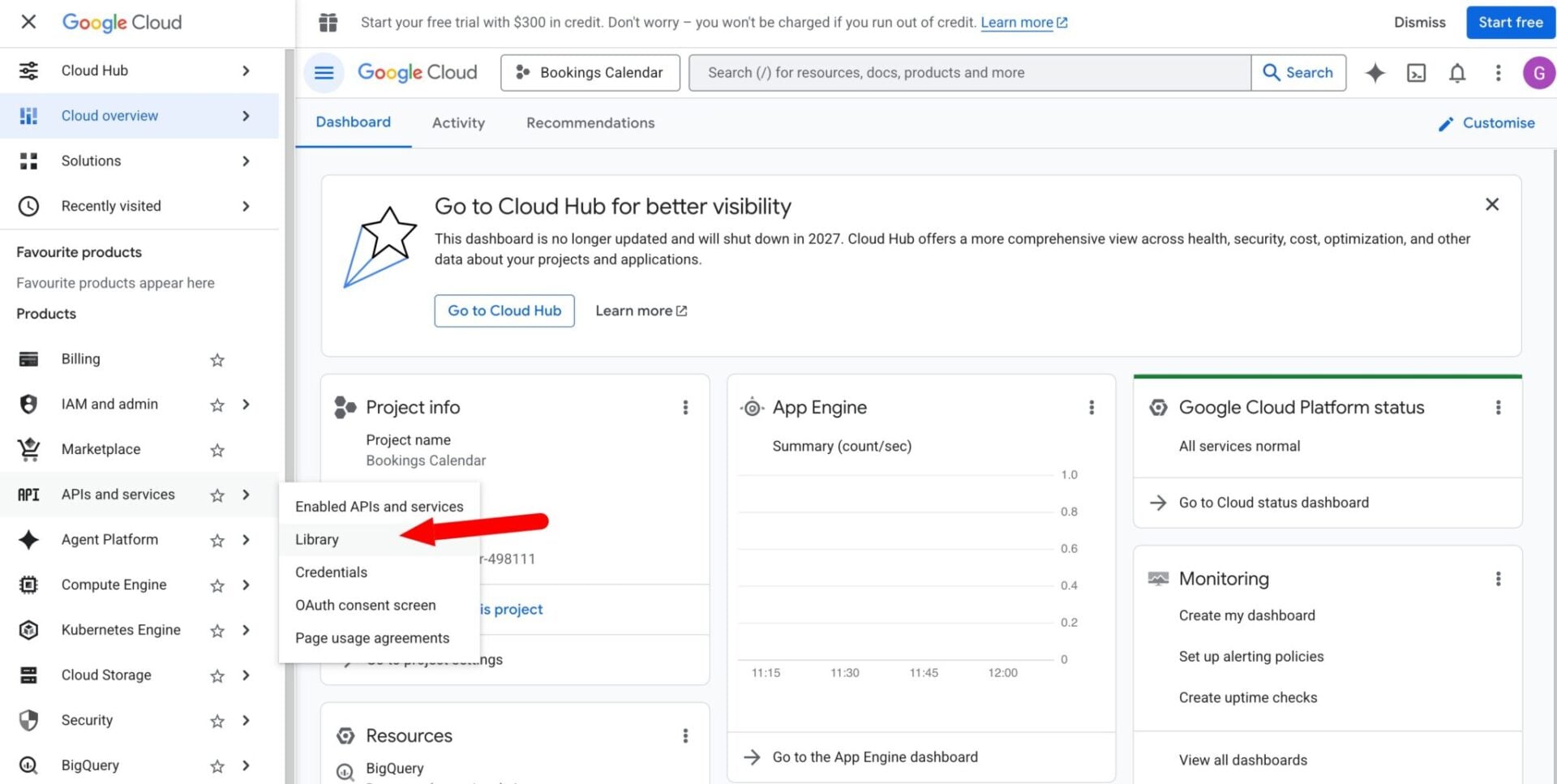Expand the Cloud overview submenu chevron

click(246, 116)
